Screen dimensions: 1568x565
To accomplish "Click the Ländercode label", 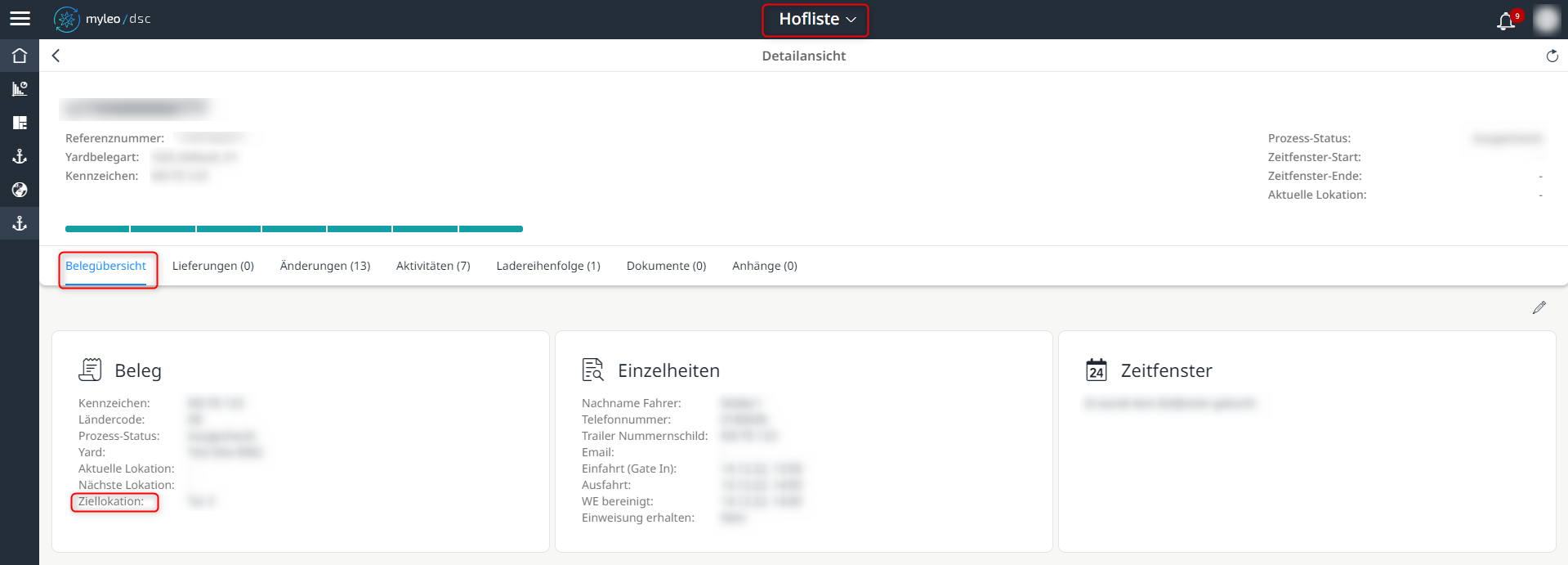I will pyautogui.click(x=111, y=419).
